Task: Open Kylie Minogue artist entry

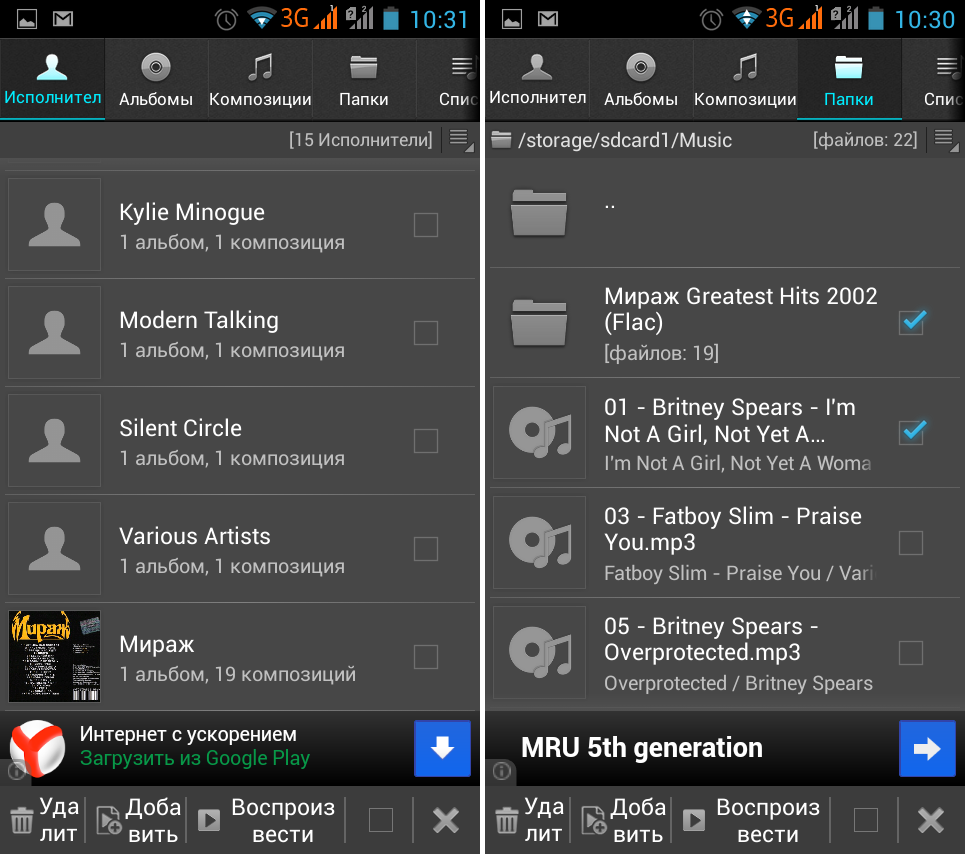Action: point(240,225)
